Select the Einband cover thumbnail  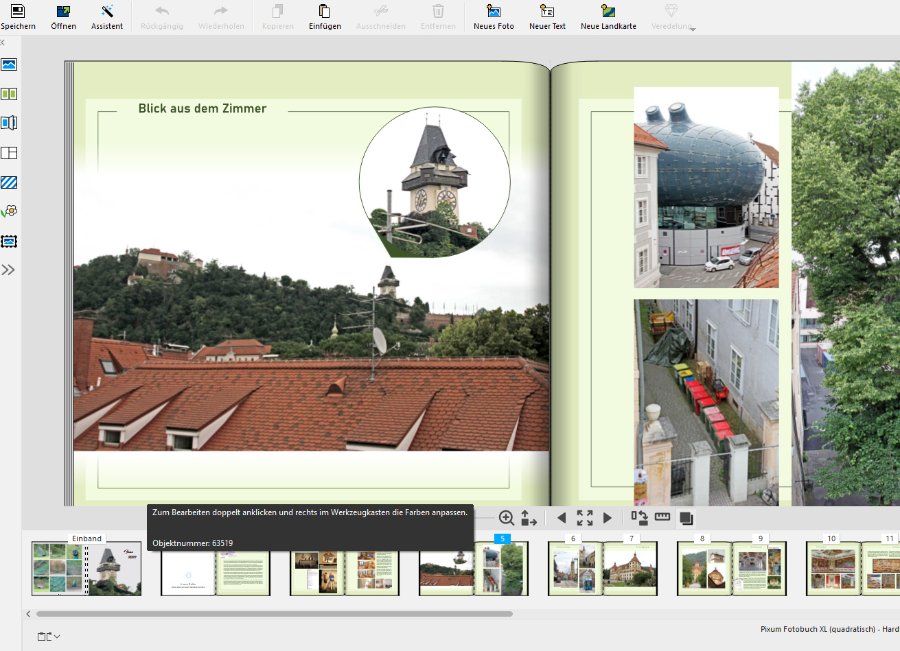tap(86, 568)
